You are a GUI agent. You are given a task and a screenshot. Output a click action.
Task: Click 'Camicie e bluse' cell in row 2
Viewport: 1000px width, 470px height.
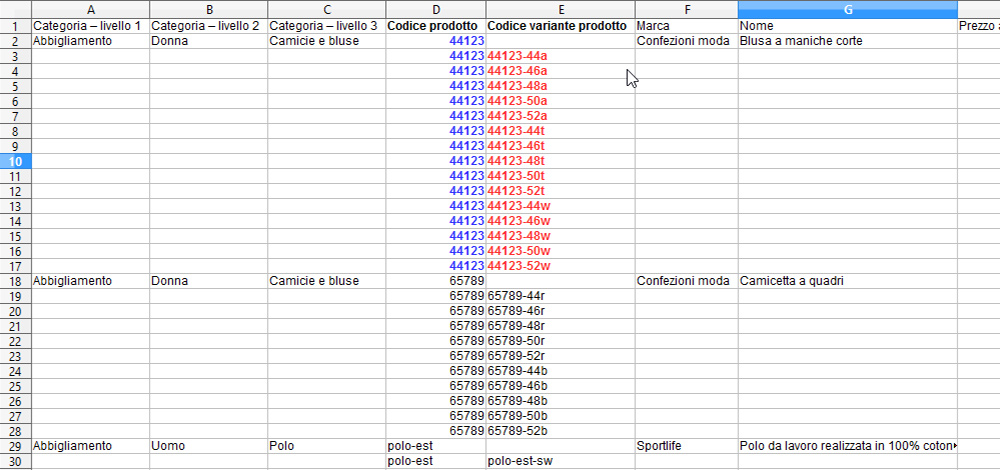[x=327, y=41]
